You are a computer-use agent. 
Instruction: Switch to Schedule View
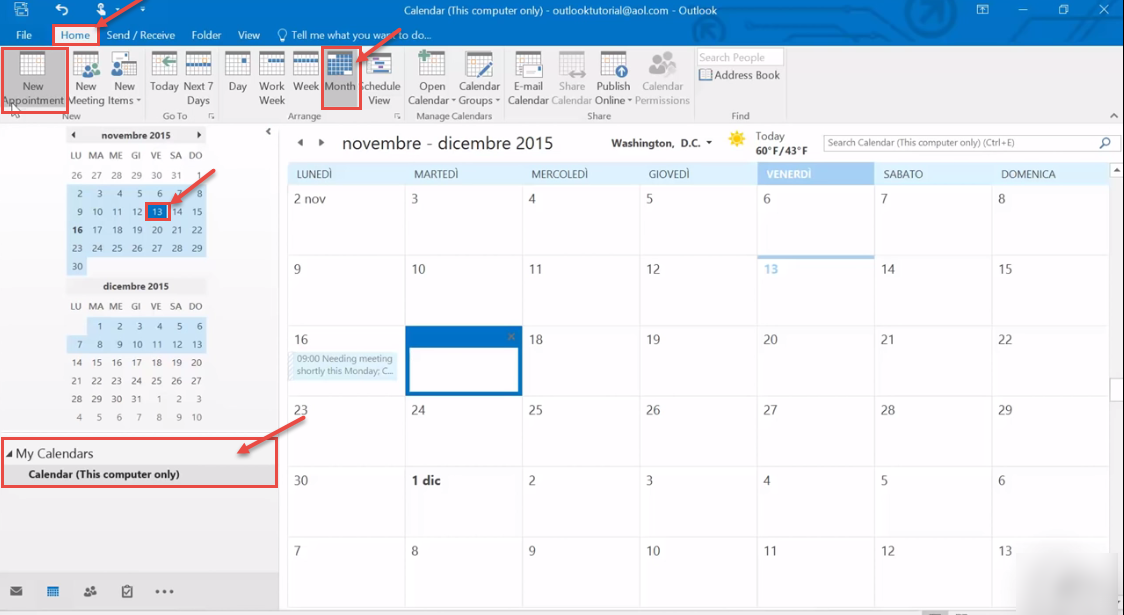(379, 79)
